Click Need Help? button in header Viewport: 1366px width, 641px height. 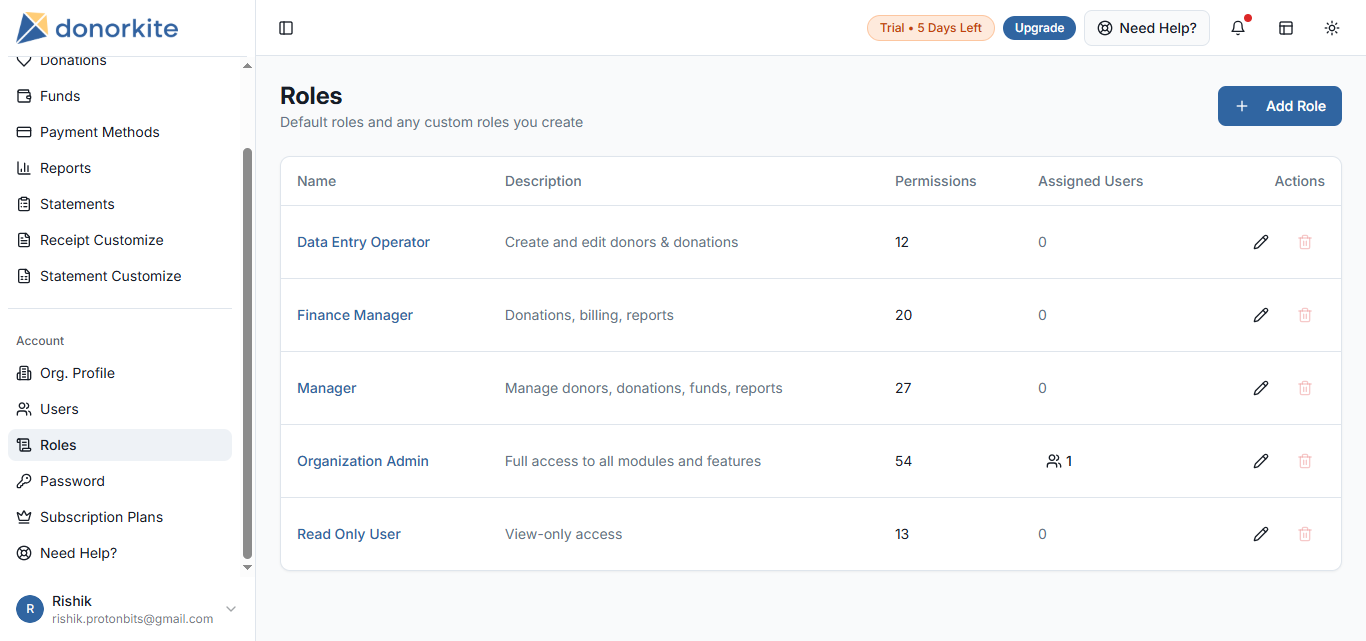click(1146, 28)
